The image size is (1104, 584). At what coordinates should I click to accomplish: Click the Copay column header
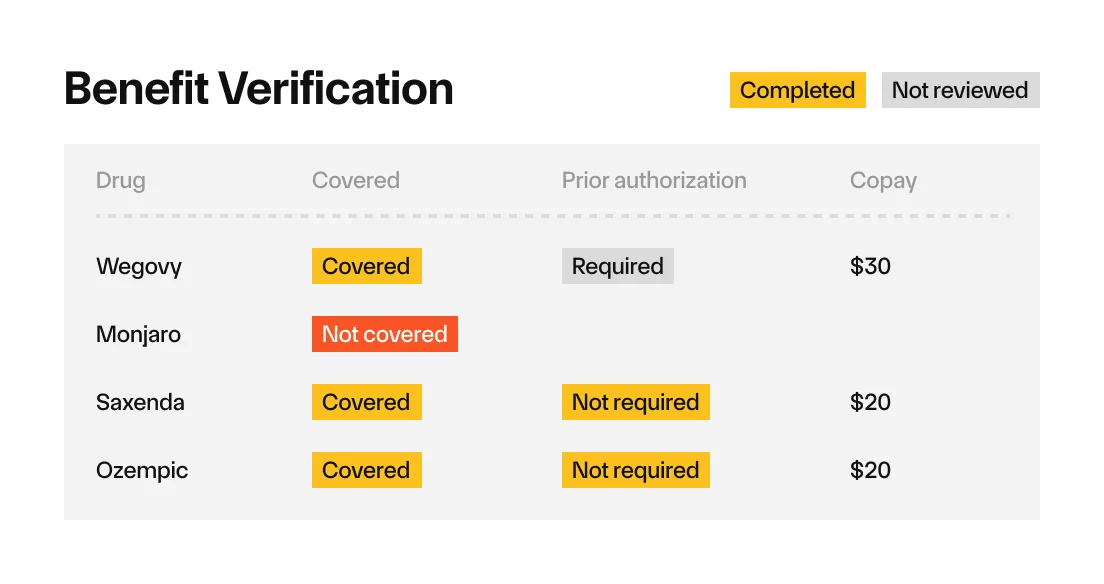883,181
